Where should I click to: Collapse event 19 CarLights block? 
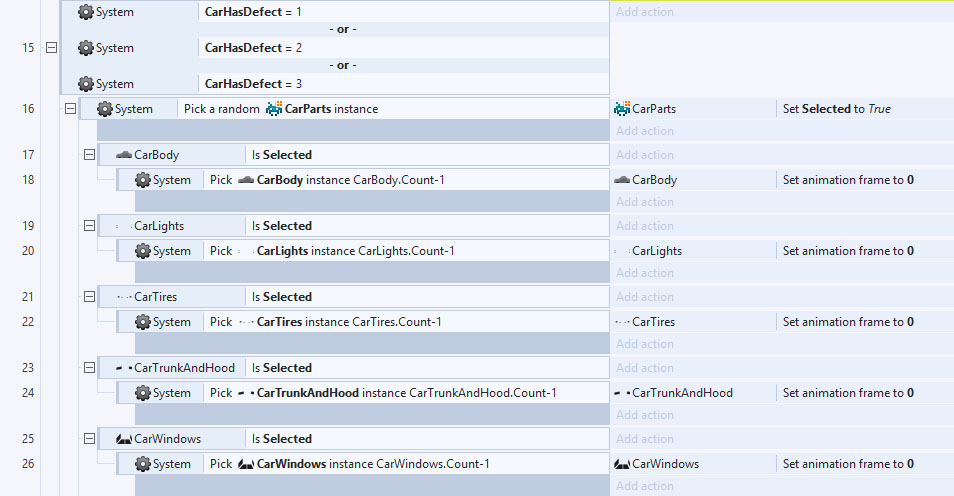click(x=89, y=226)
